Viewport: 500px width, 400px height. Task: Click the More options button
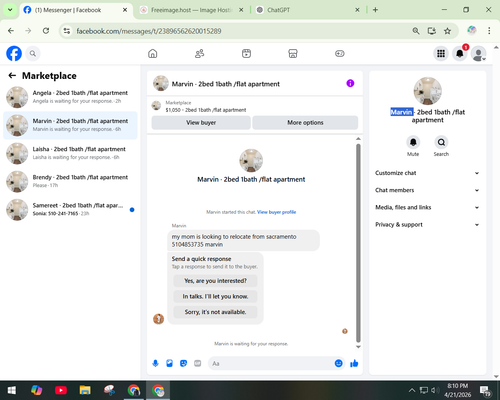coord(305,122)
